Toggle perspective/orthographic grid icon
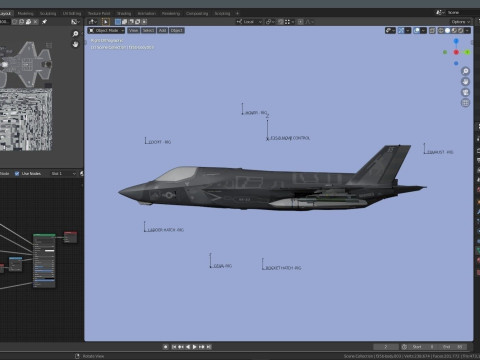This screenshot has height=360, width=480. coord(465,103)
